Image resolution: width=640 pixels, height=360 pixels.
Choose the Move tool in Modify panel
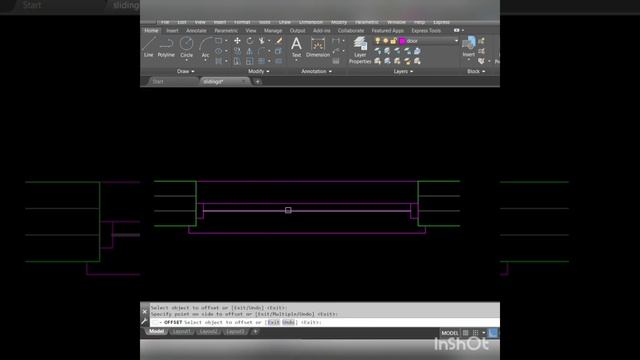[x=237, y=41]
